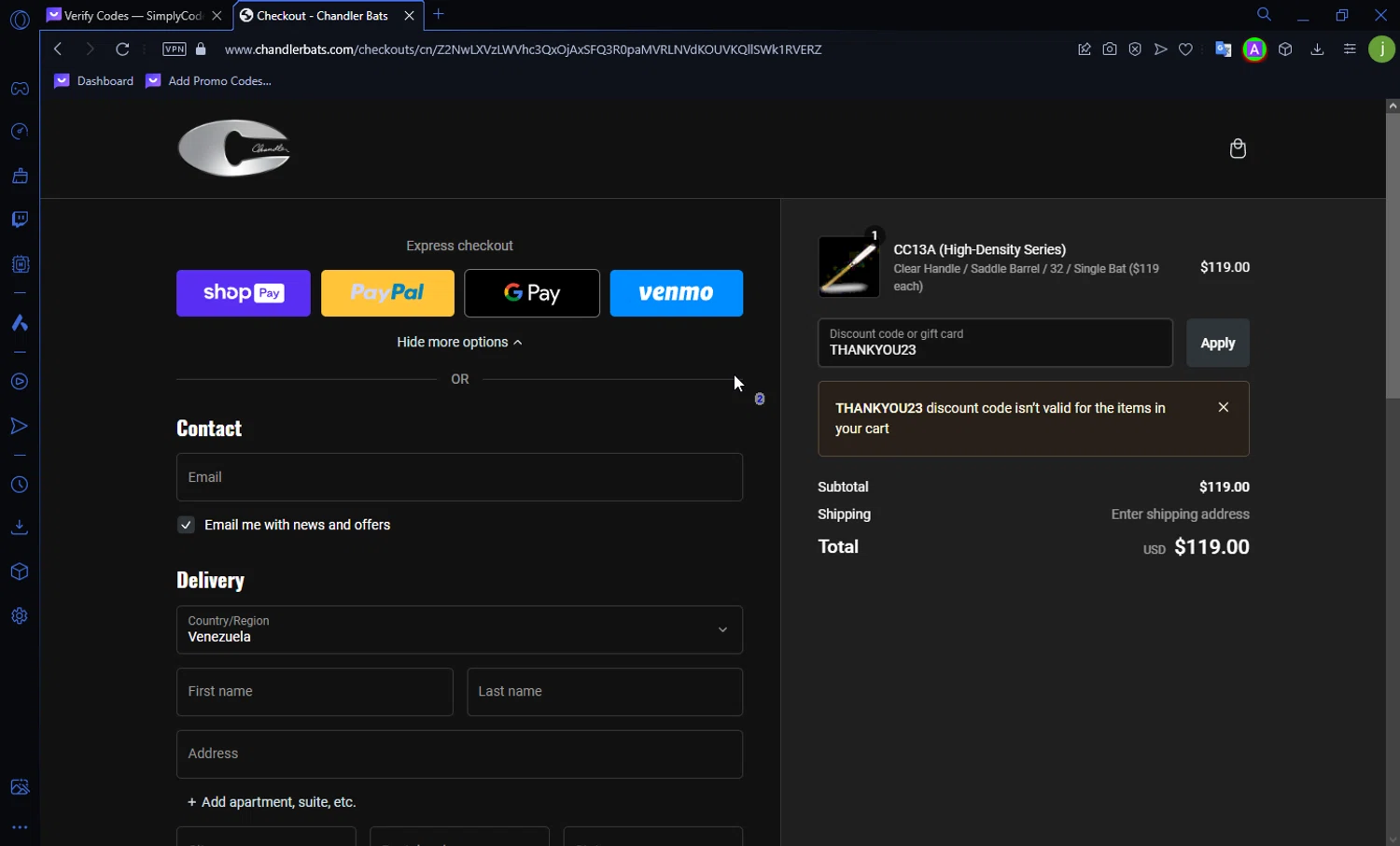The image size is (1400, 846).
Task: Focus the Email input field
Action: click(459, 477)
